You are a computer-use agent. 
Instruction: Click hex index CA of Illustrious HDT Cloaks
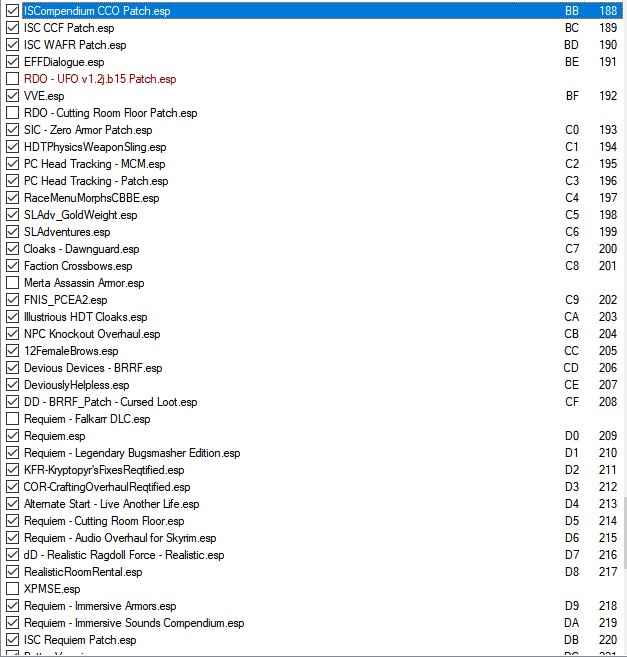coord(572,317)
